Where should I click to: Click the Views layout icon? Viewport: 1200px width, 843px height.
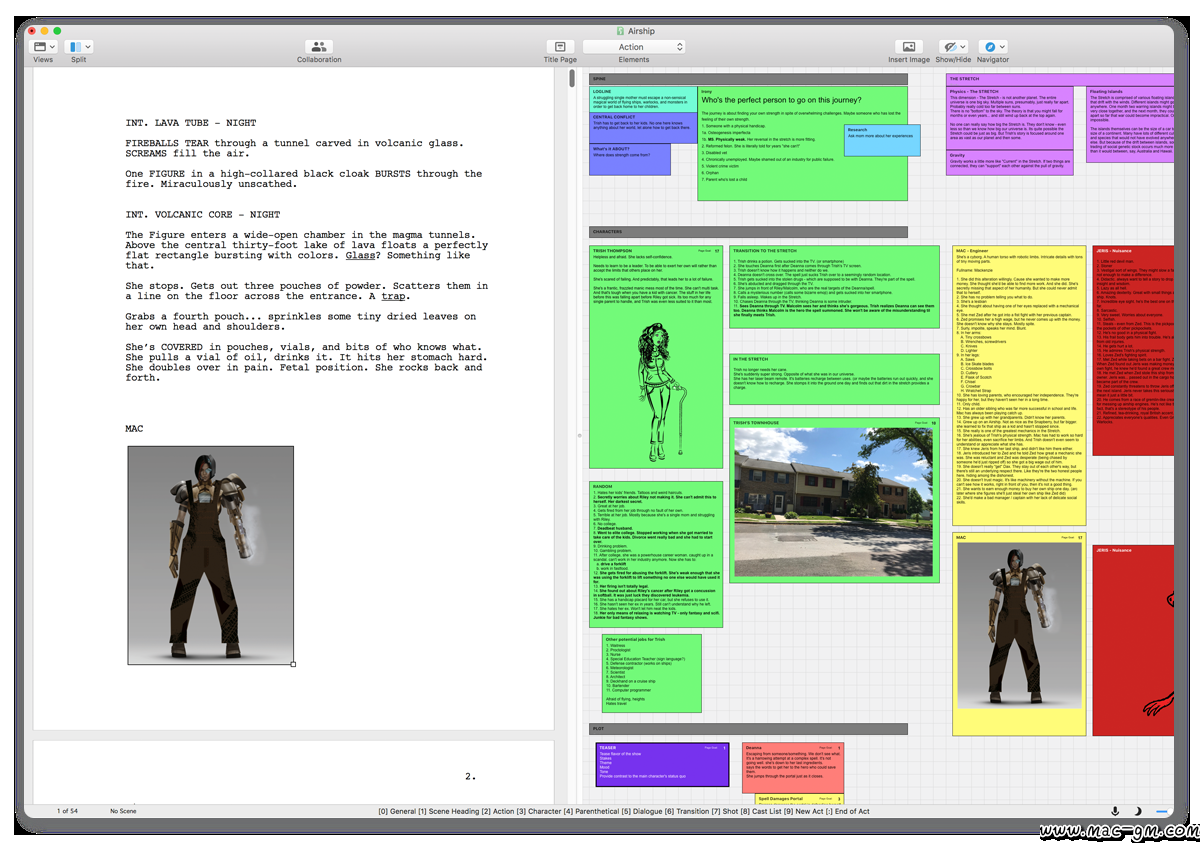click(x=40, y=47)
